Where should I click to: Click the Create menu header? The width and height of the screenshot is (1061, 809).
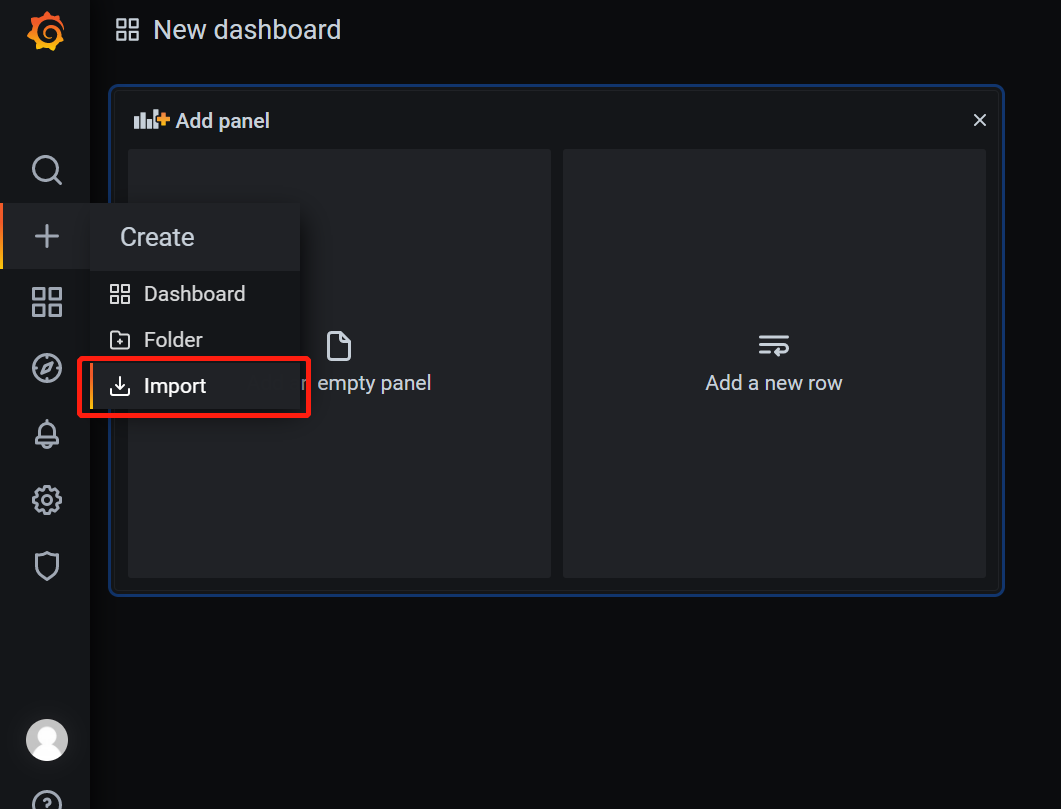point(195,237)
